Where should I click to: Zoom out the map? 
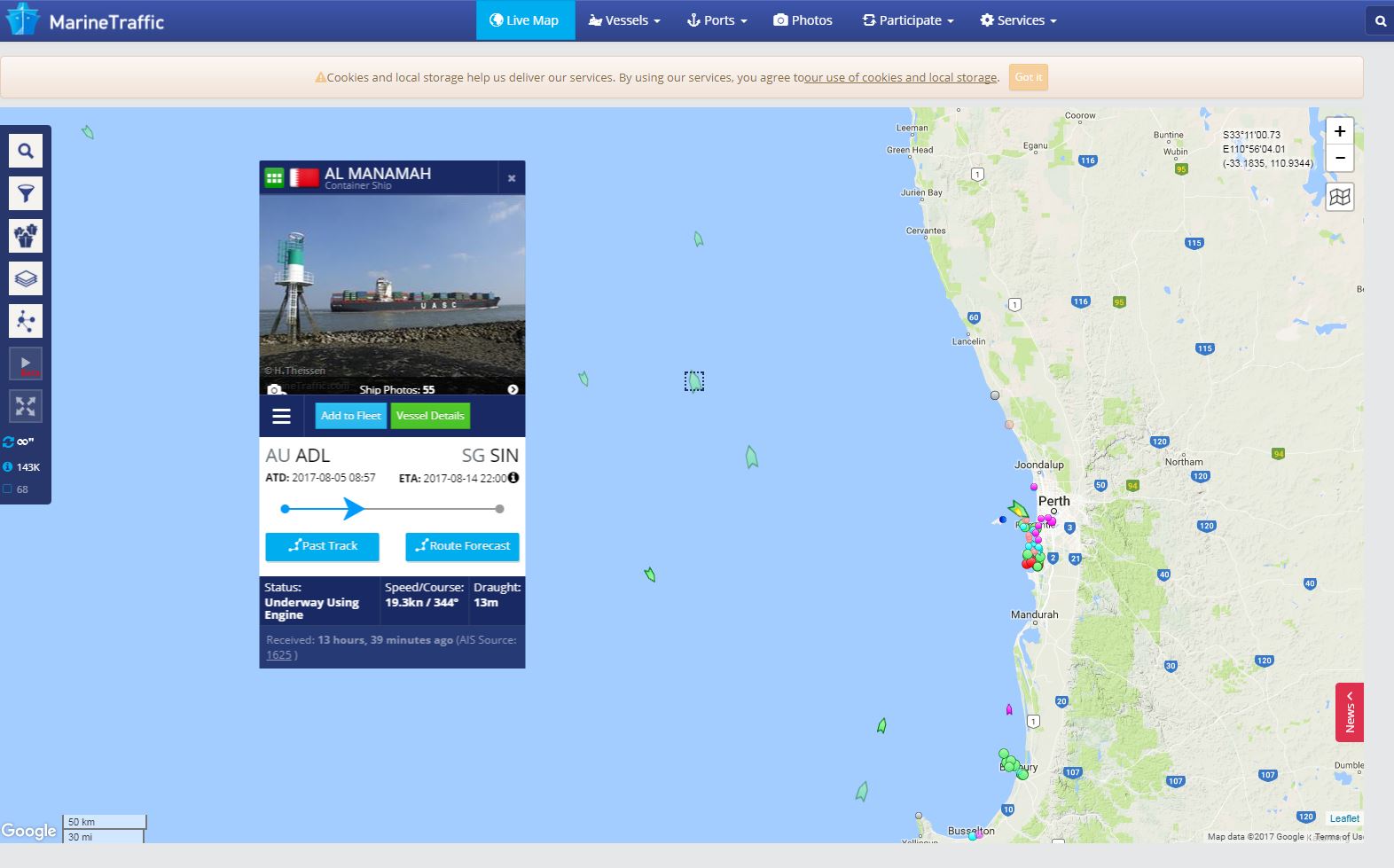coord(1340,158)
